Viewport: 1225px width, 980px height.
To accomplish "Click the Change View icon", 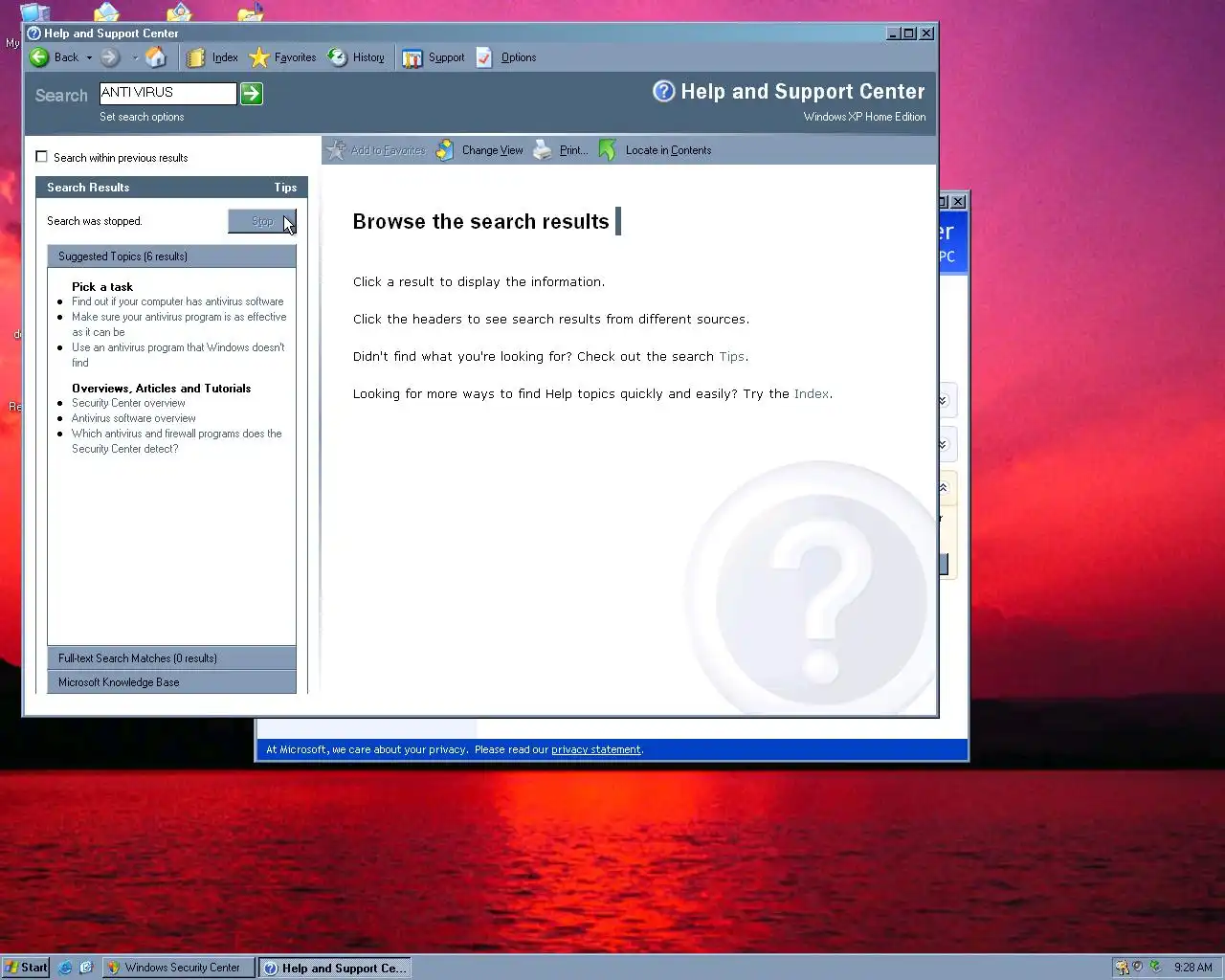I will [x=446, y=150].
